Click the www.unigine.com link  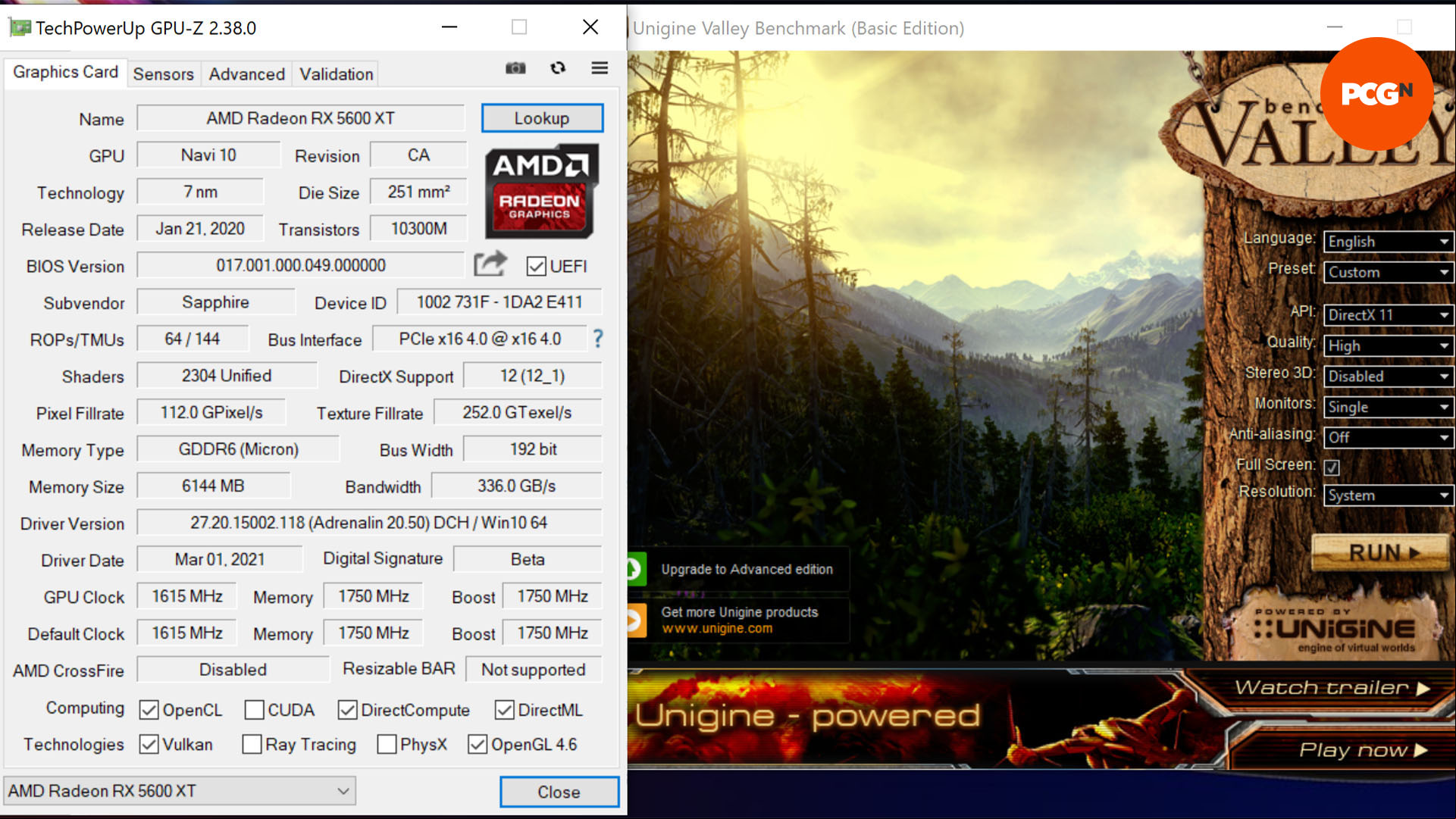[x=717, y=628]
